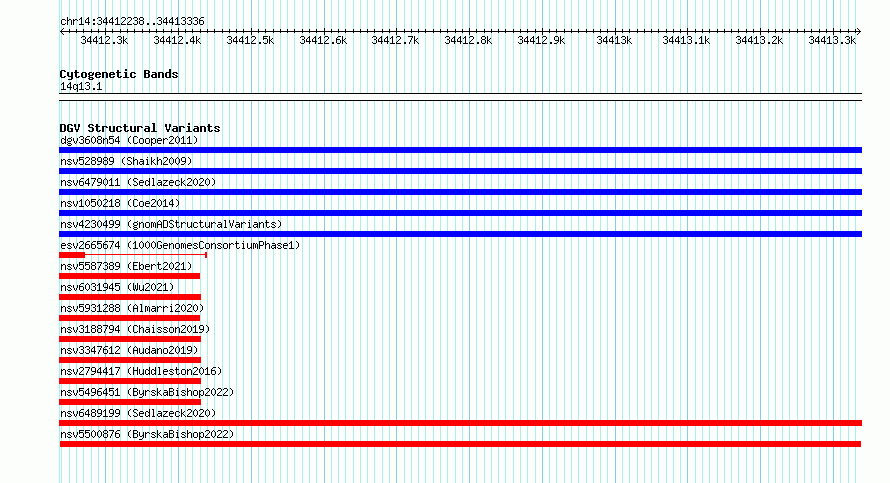Click the left arrow end of the ruler
This screenshot has height=483, width=890.
click(x=62, y=32)
